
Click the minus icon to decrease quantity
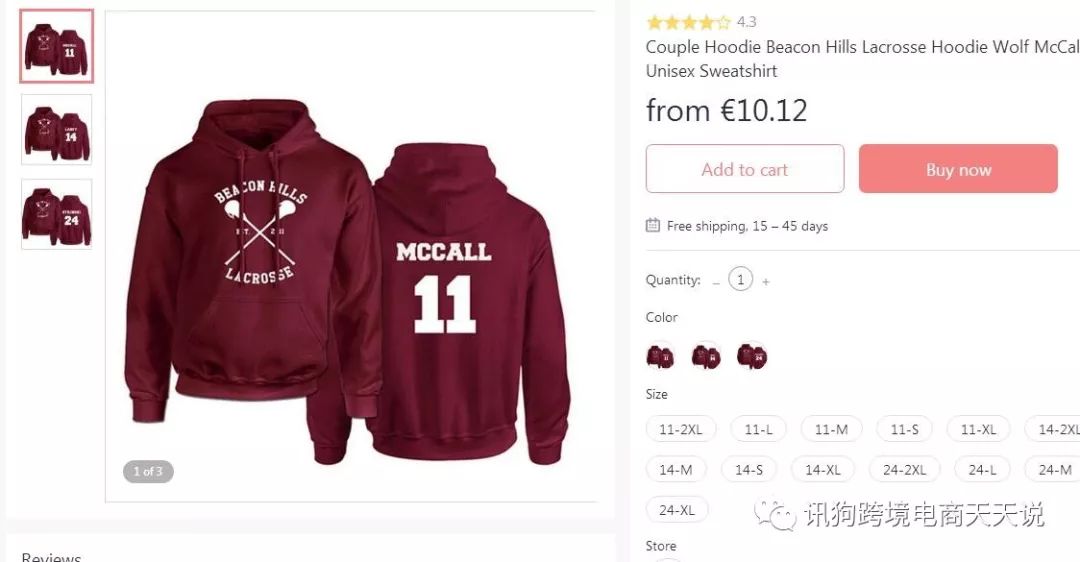coord(716,281)
